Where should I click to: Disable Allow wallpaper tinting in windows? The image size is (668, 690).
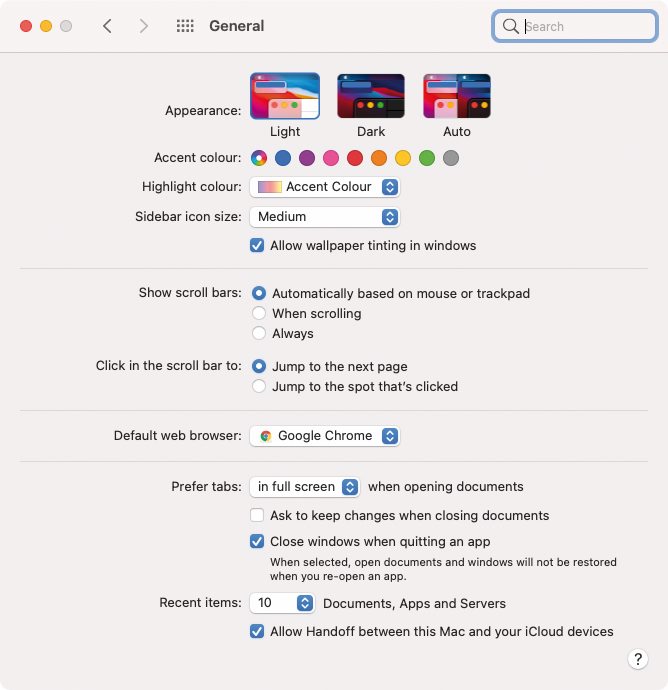tap(257, 245)
